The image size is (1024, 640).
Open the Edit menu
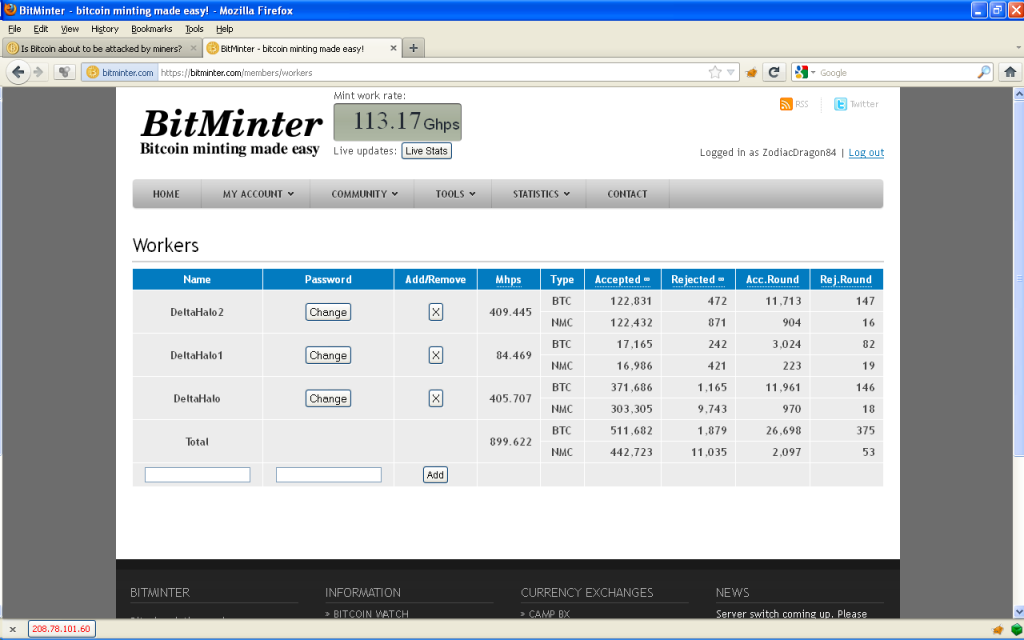click(40, 29)
